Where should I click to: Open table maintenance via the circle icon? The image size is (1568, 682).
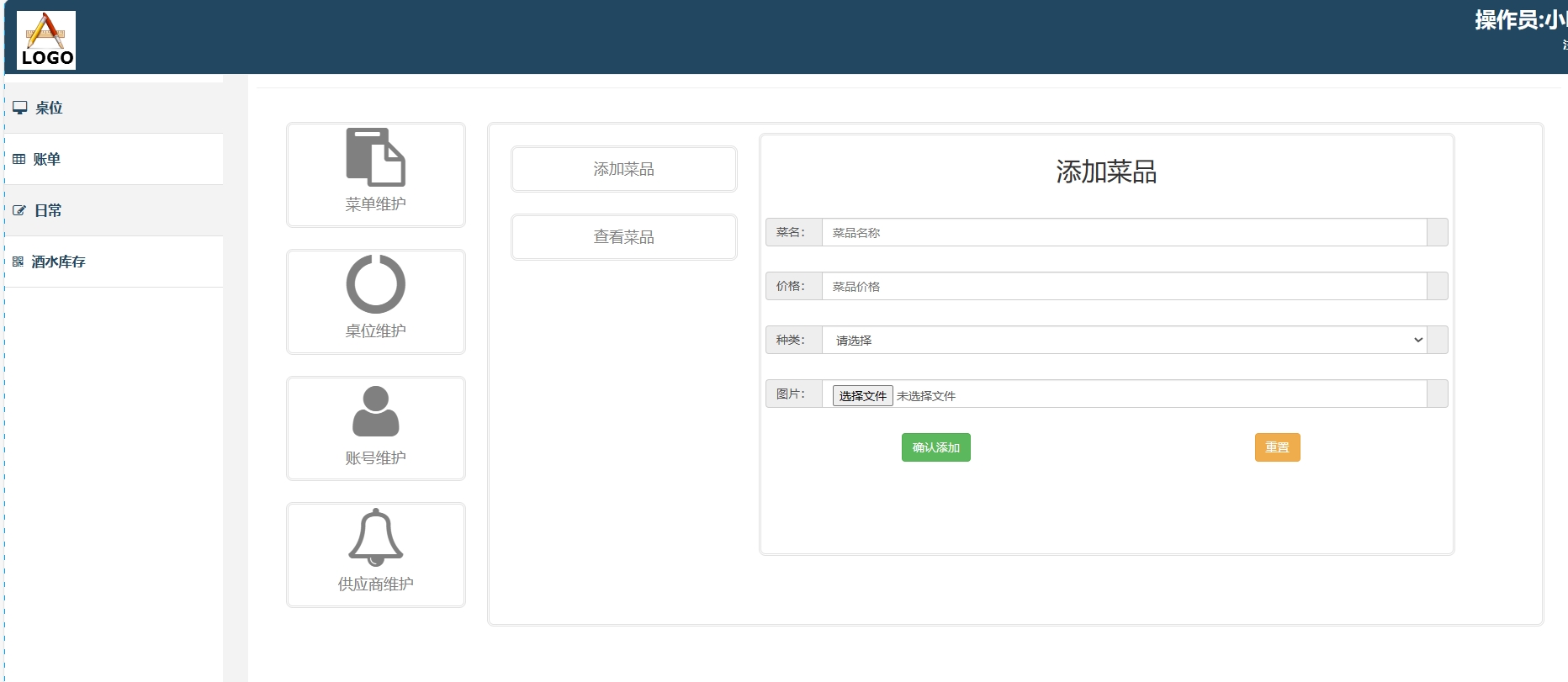pos(375,284)
